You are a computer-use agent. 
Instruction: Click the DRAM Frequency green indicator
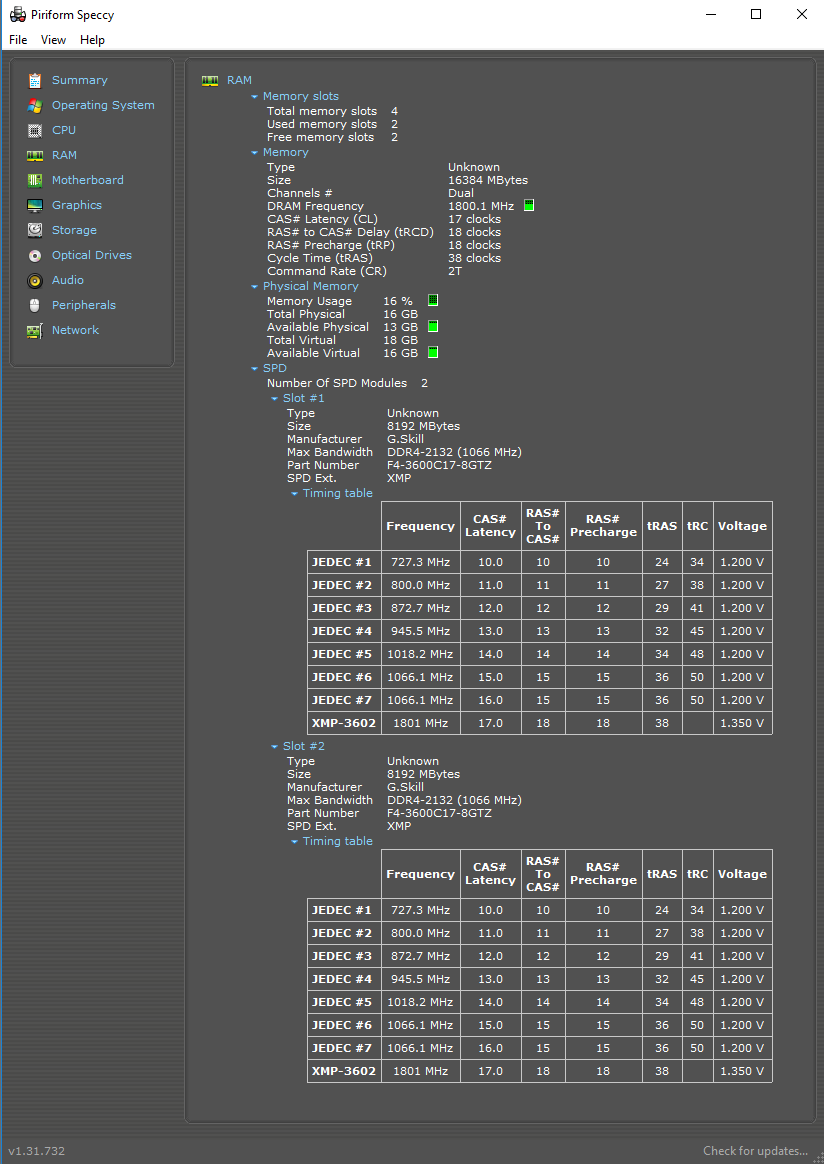tap(529, 206)
